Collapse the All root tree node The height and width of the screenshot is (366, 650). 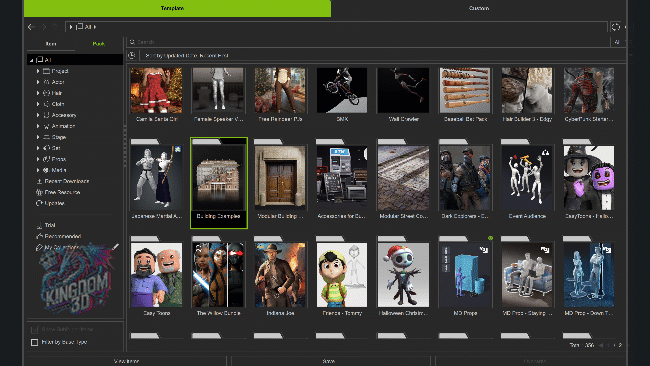tap(32, 60)
